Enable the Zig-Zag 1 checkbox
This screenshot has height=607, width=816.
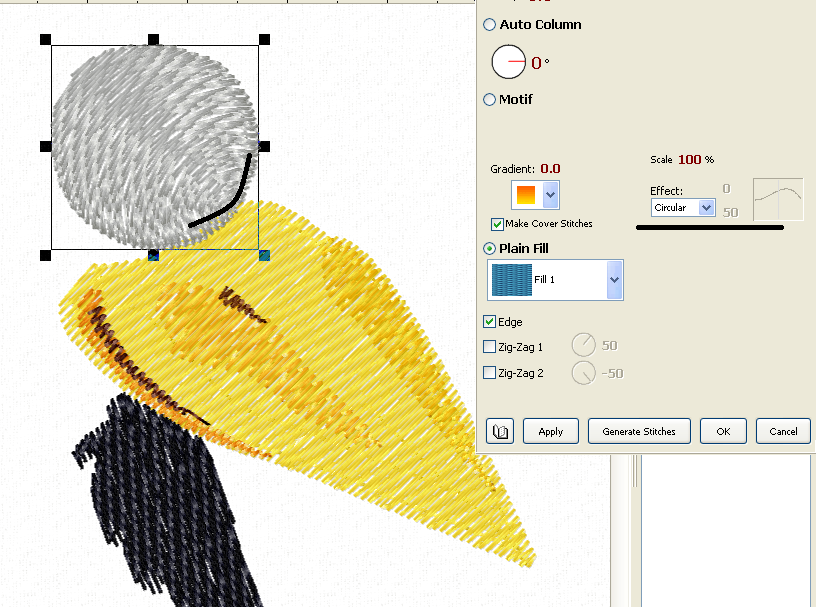point(489,347)
